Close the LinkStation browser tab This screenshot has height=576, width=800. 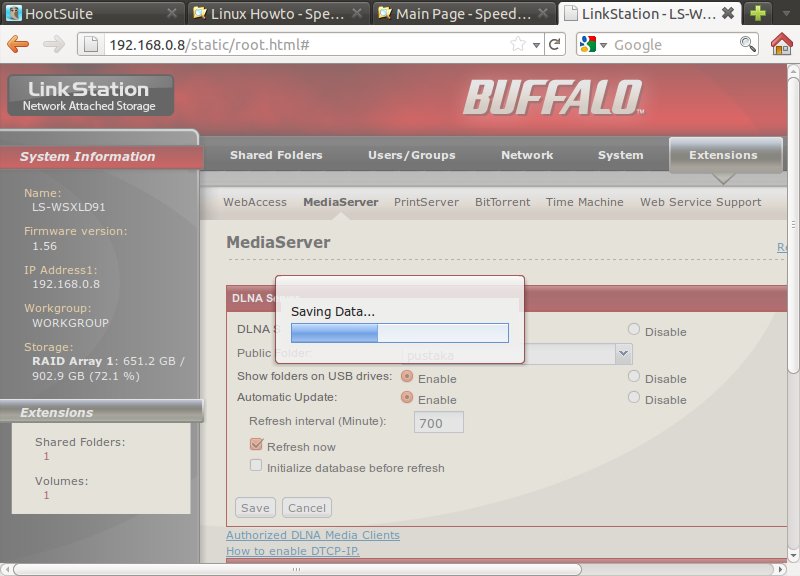pyautogui.click(x=728, y=13)
